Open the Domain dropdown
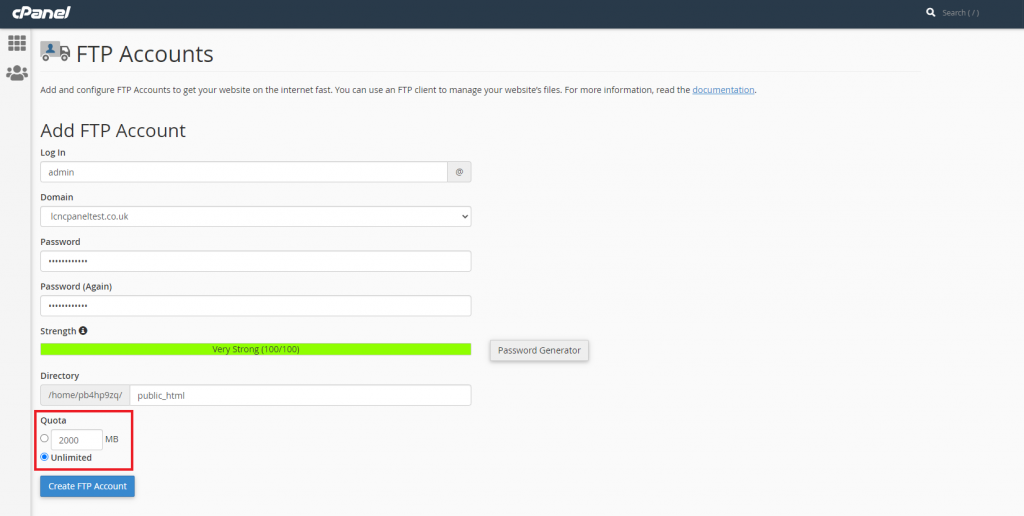The image size is (1024, 516). (255, 216)
